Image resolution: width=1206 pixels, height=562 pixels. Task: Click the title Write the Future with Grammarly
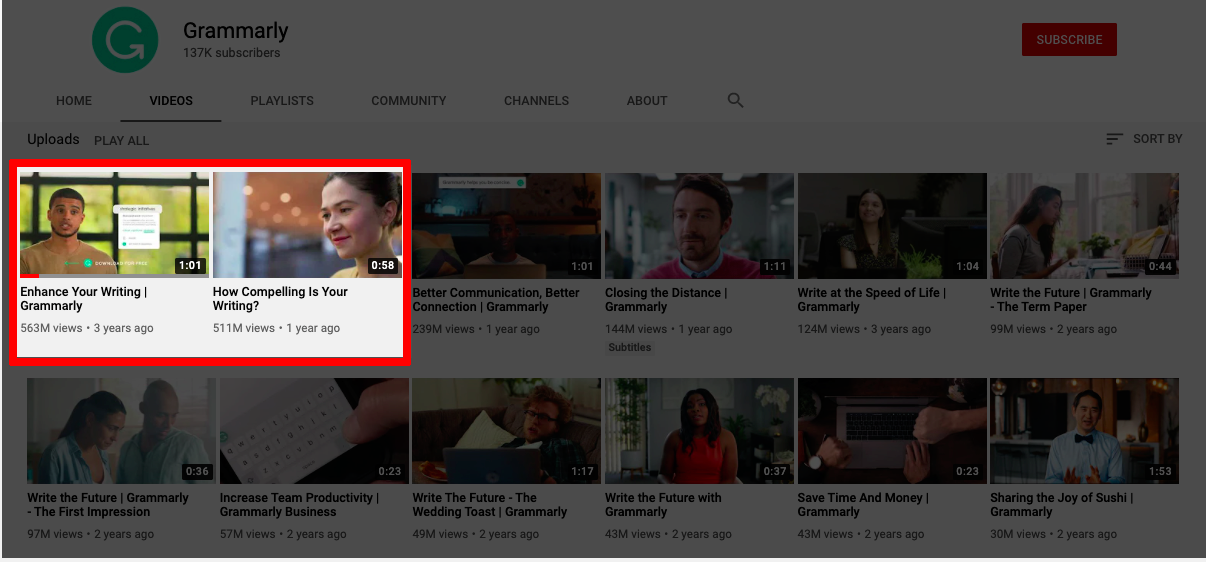[663, 505]
